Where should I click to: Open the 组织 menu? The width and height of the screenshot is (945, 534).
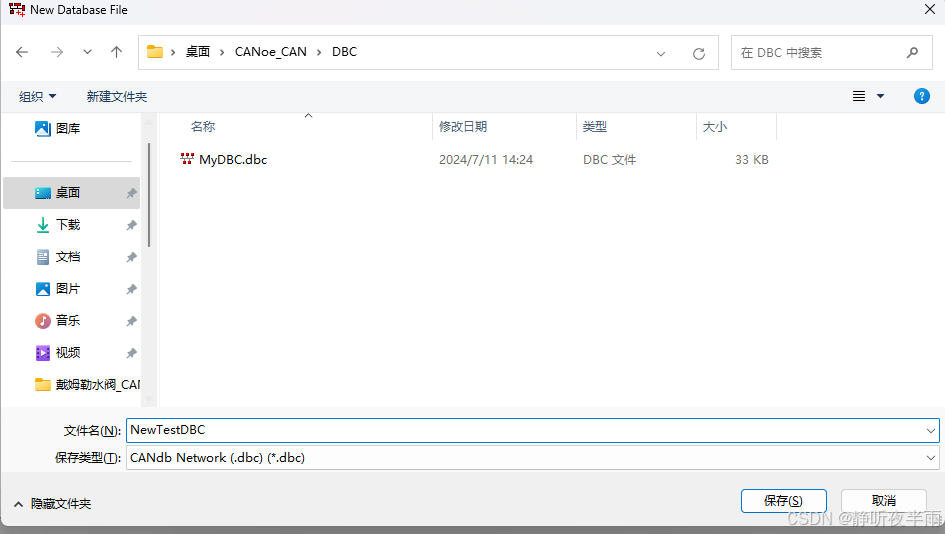coord(37,96)
